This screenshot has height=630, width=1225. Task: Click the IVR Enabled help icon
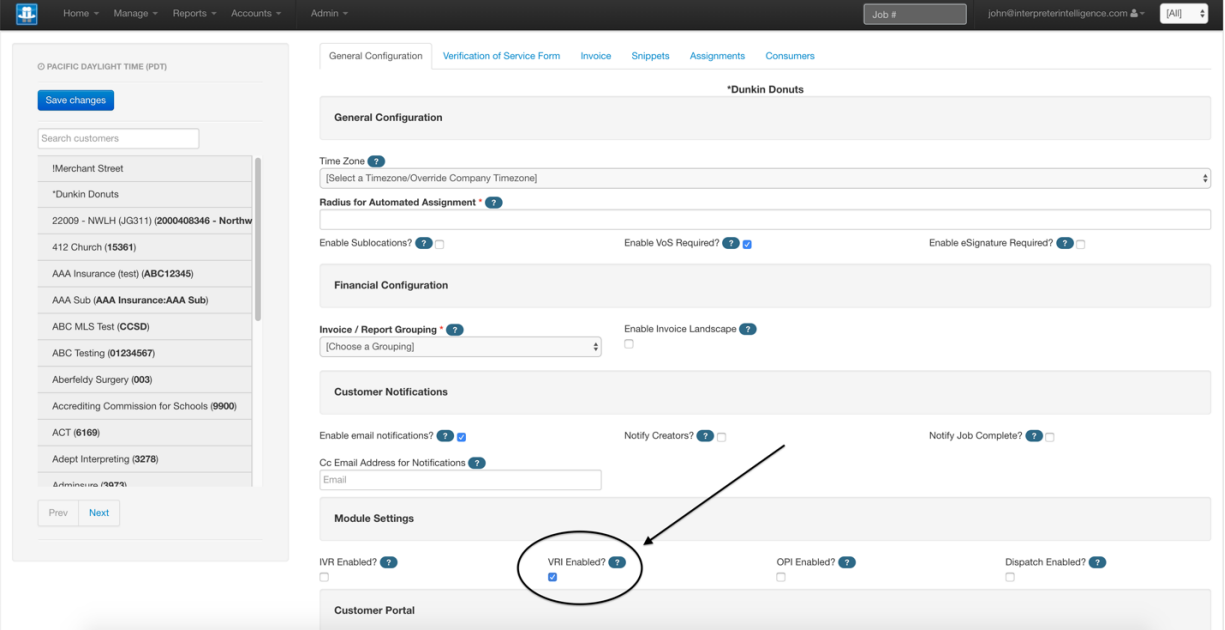coord(390,562)
